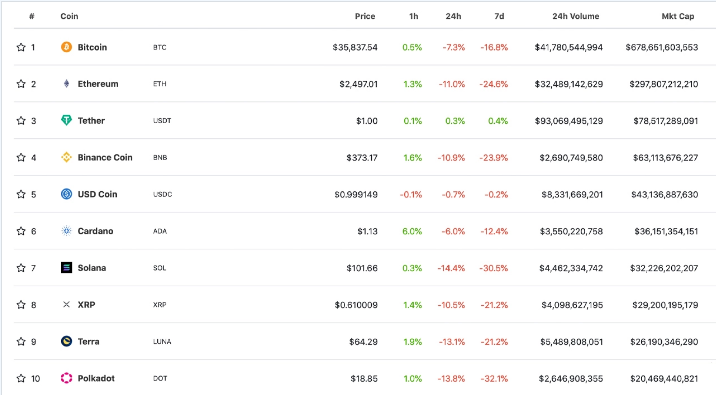Click the Solana logo icon

tap(66, 268)
